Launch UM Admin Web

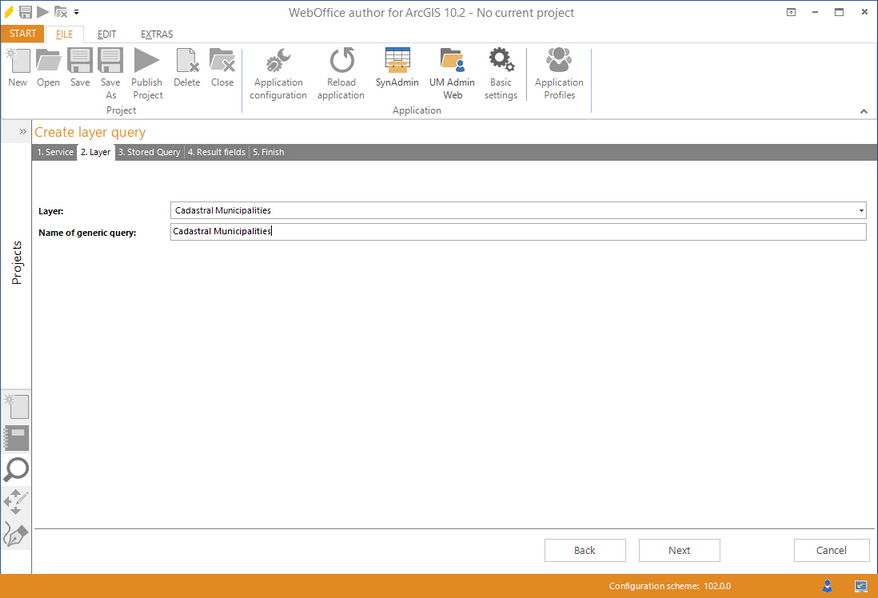point(451,70)
